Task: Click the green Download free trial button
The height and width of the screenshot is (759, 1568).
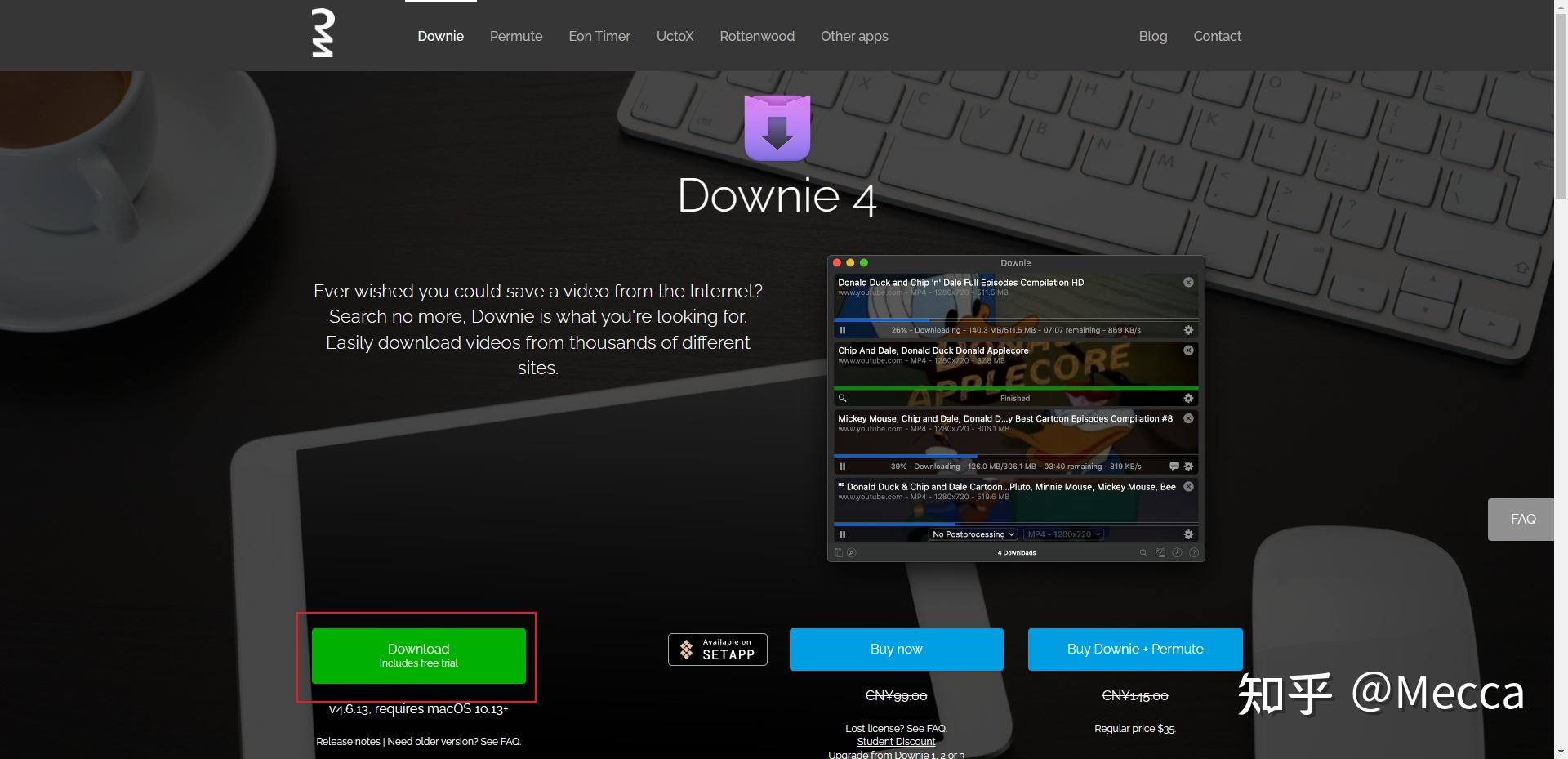Action: coord(418,655)
